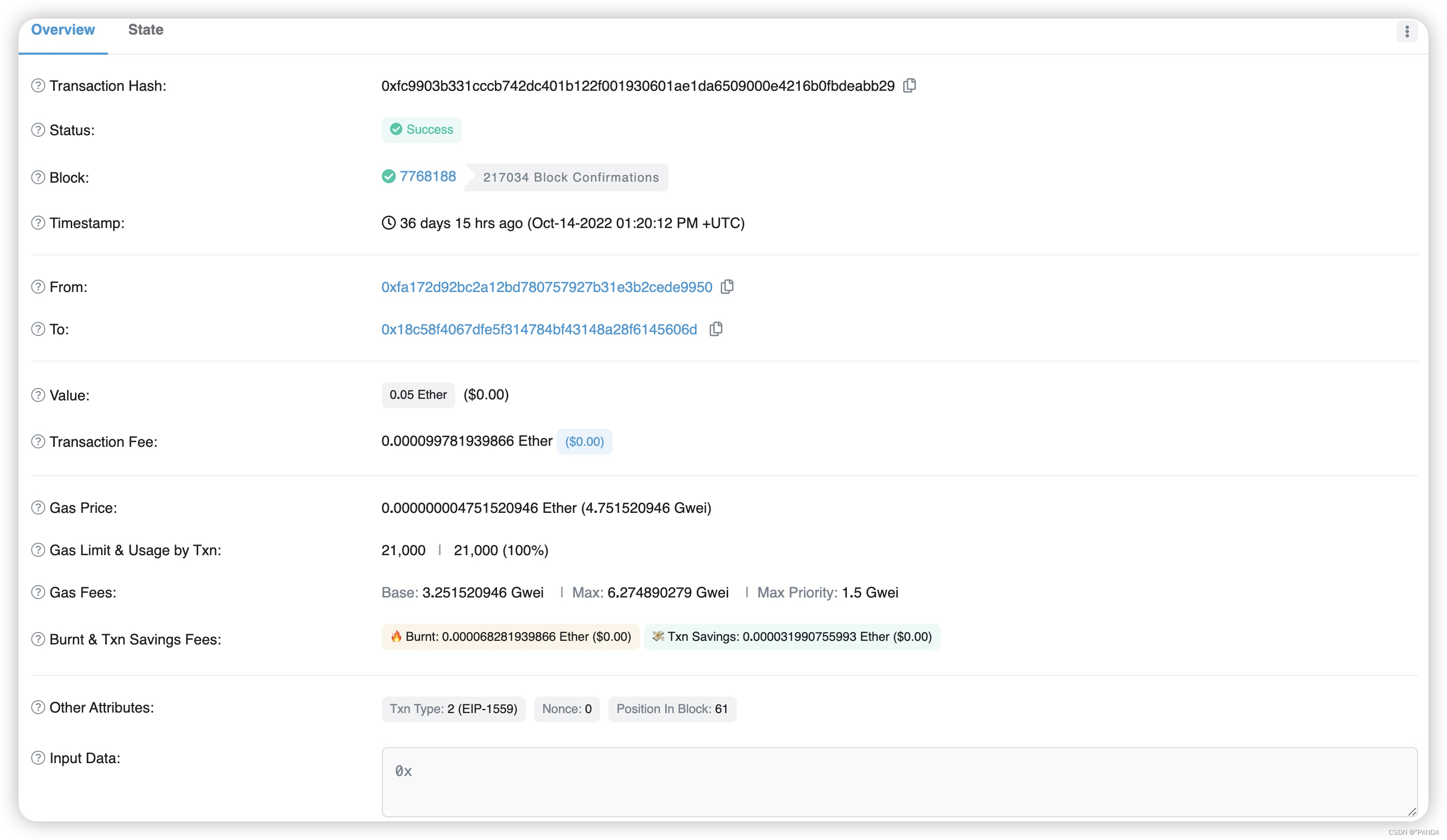Click the block number 7768188 link

click(428, 177)
